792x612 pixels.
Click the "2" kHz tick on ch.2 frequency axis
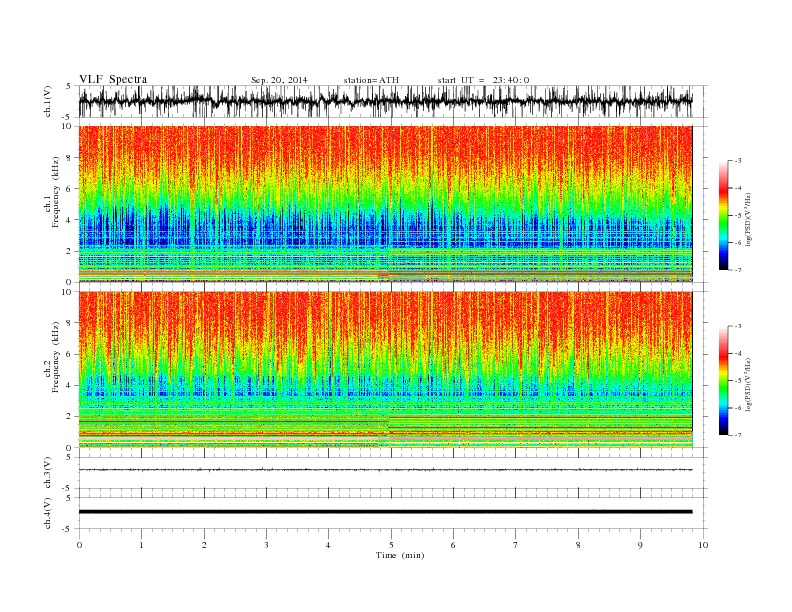tap(70, 417)
